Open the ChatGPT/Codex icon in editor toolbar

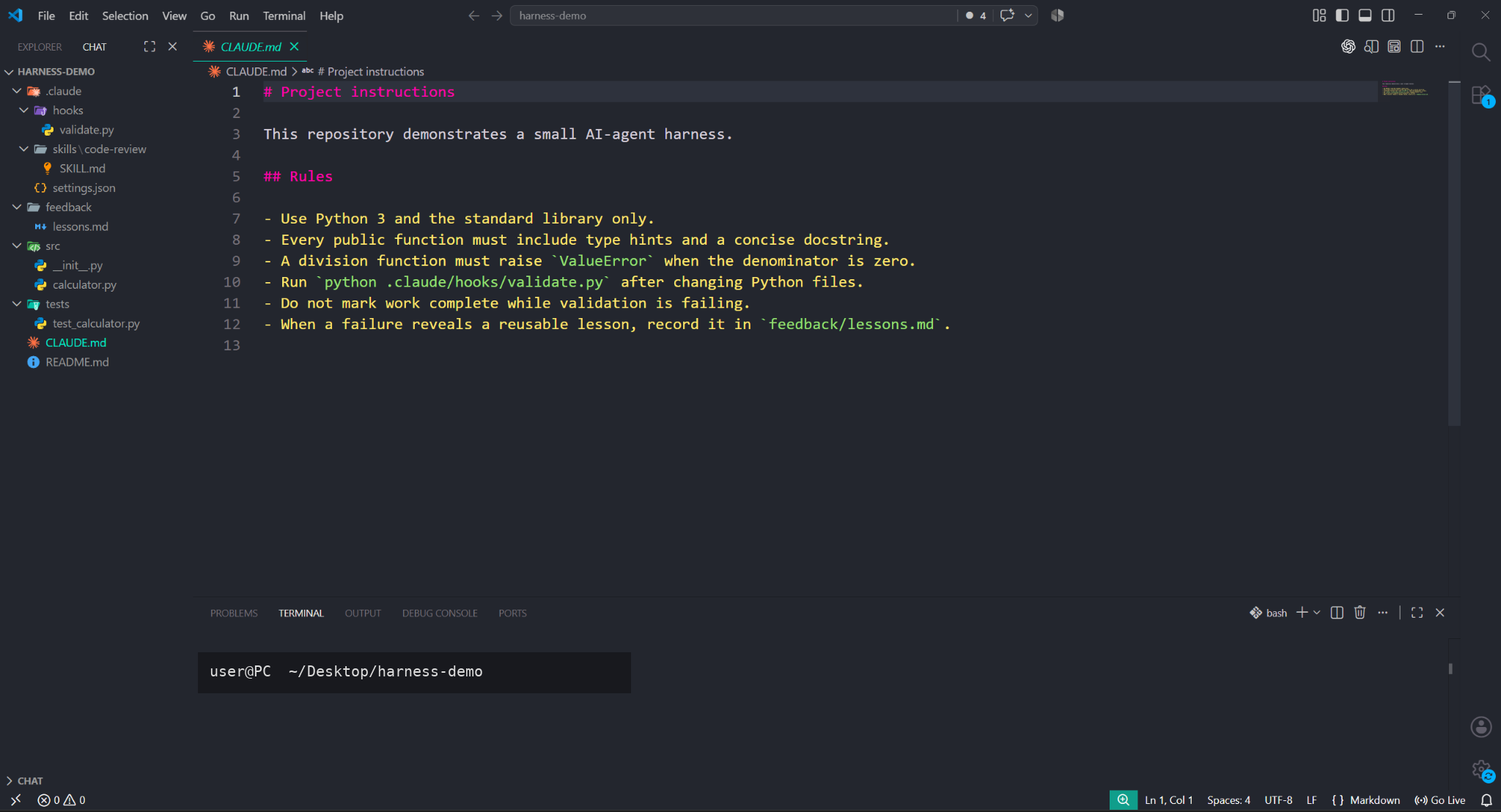pyautogui.click(x=1348, y=47)
